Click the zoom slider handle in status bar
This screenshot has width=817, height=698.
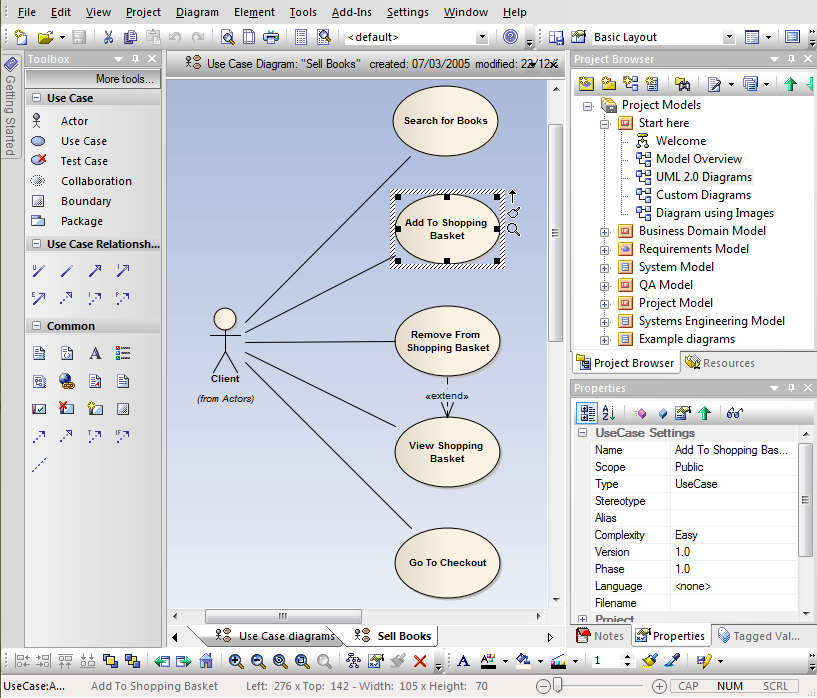tap(558, 685)
